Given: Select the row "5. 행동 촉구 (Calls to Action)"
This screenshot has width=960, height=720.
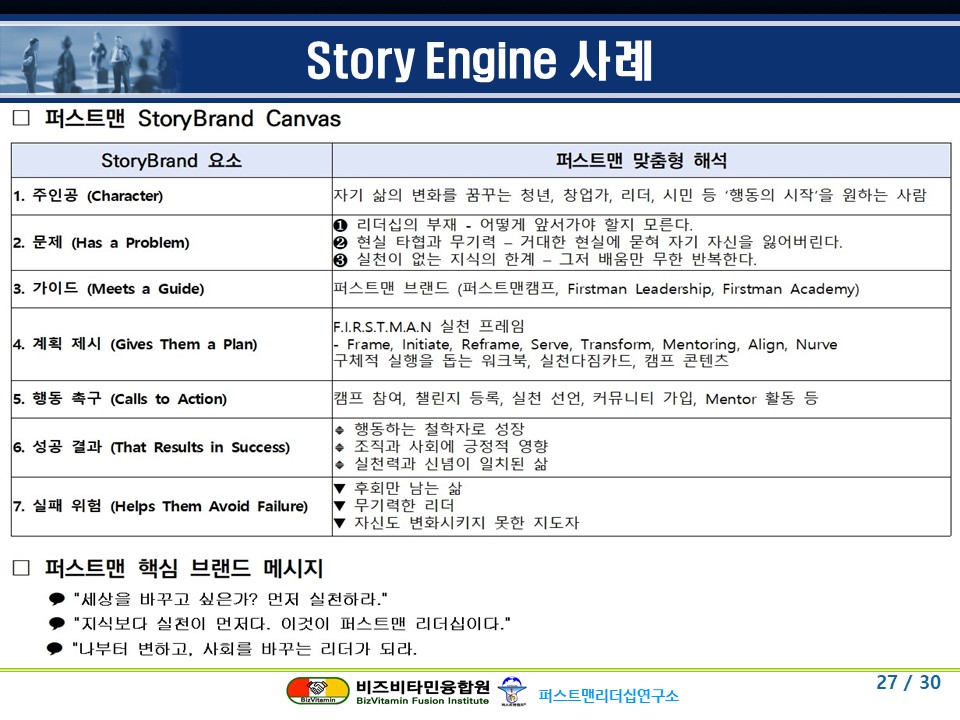Looking at the screenshot, I should pos(481,399).
